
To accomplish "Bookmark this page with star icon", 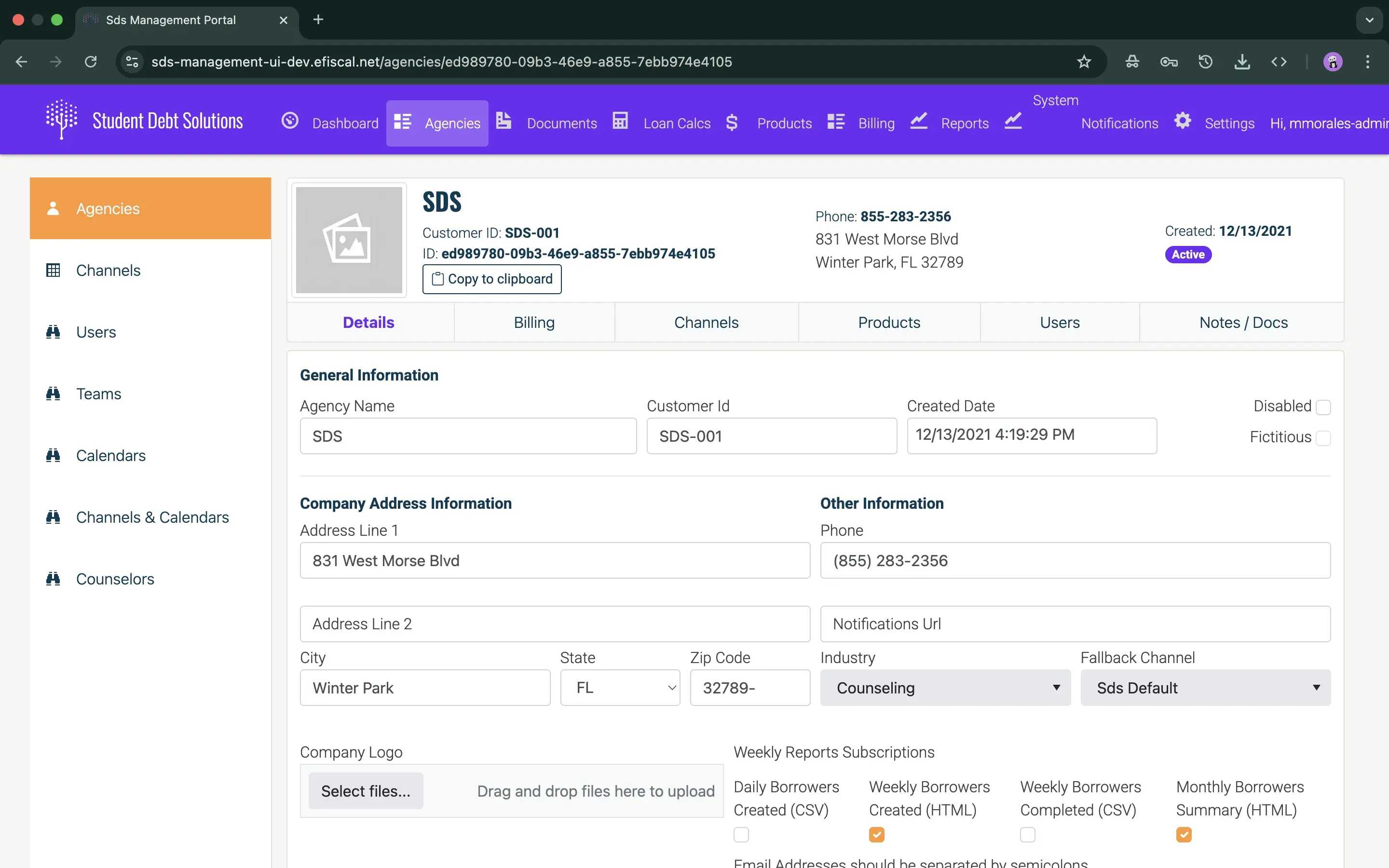I will pos(1084,61).
